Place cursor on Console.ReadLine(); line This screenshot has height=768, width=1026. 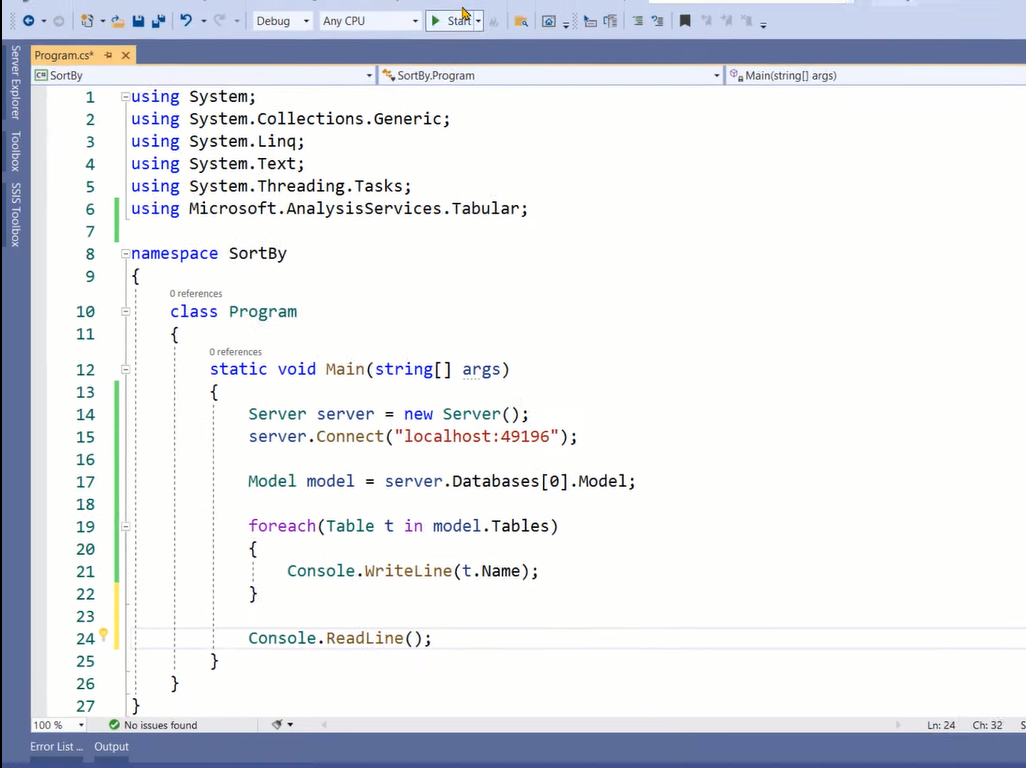pyautogui.click(x=340, y=638)
